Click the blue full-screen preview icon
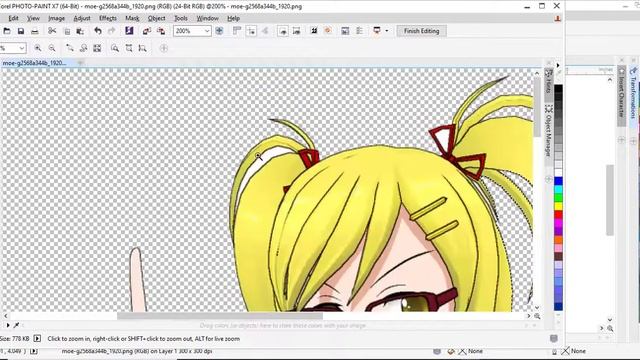The height and width of the screenshot is (360, 640). coord(219,31)
